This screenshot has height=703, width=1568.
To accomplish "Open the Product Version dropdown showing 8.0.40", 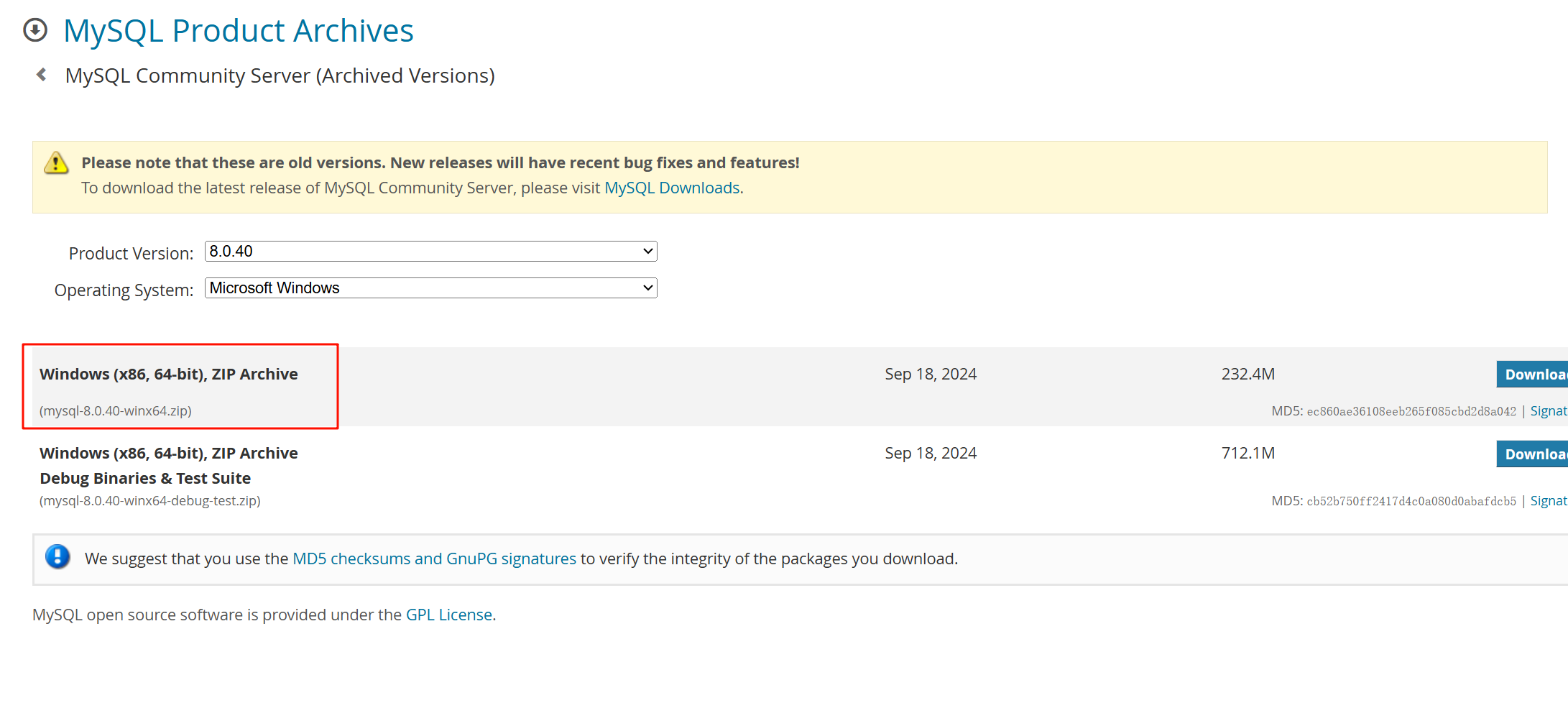I will tap(431, 252).
